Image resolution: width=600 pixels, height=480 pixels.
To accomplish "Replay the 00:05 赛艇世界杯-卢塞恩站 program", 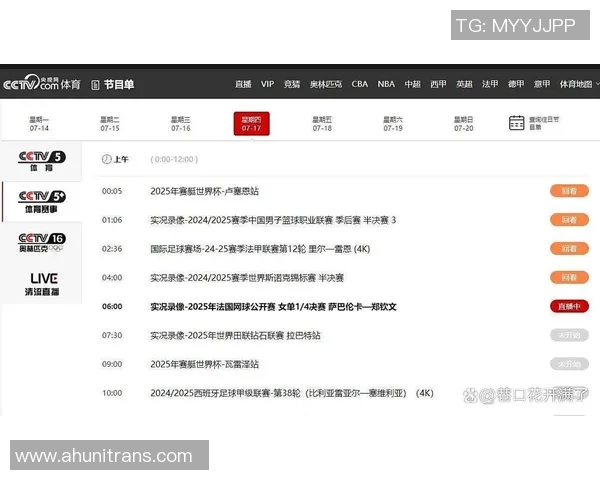I will tap(569, 191).
